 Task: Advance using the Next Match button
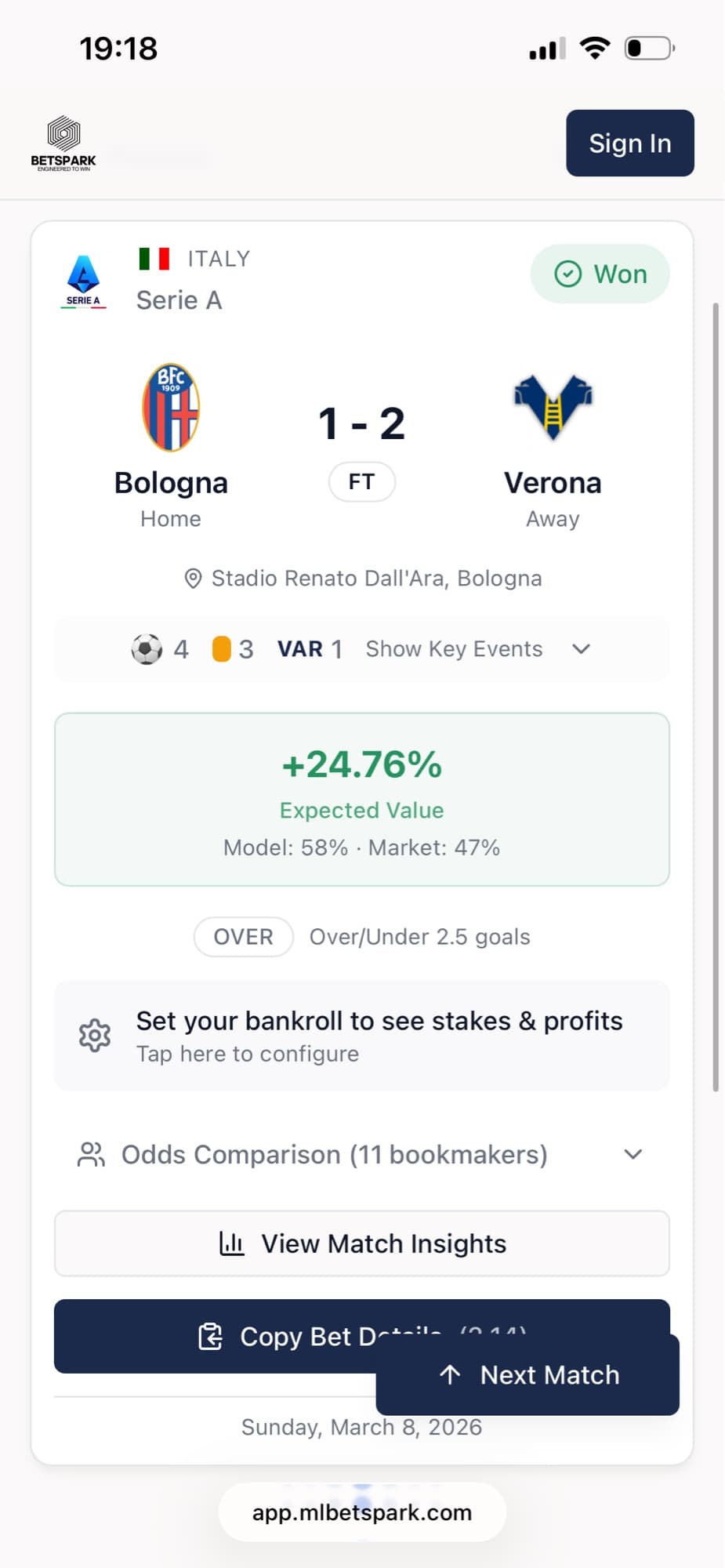pyautogui.click(x=528, y=1374)
